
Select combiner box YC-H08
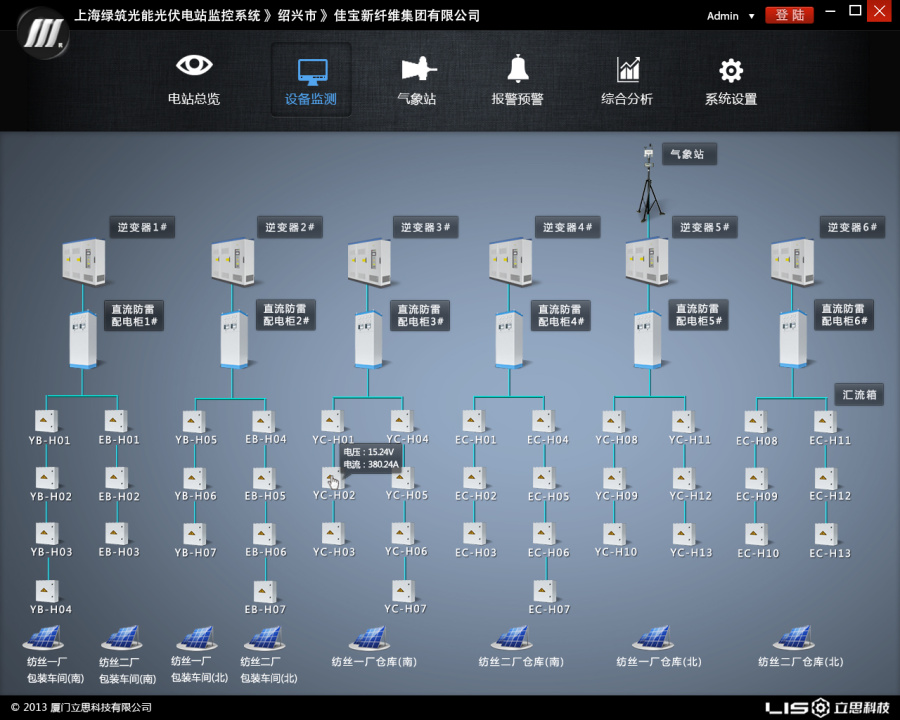tap(614, 421)
